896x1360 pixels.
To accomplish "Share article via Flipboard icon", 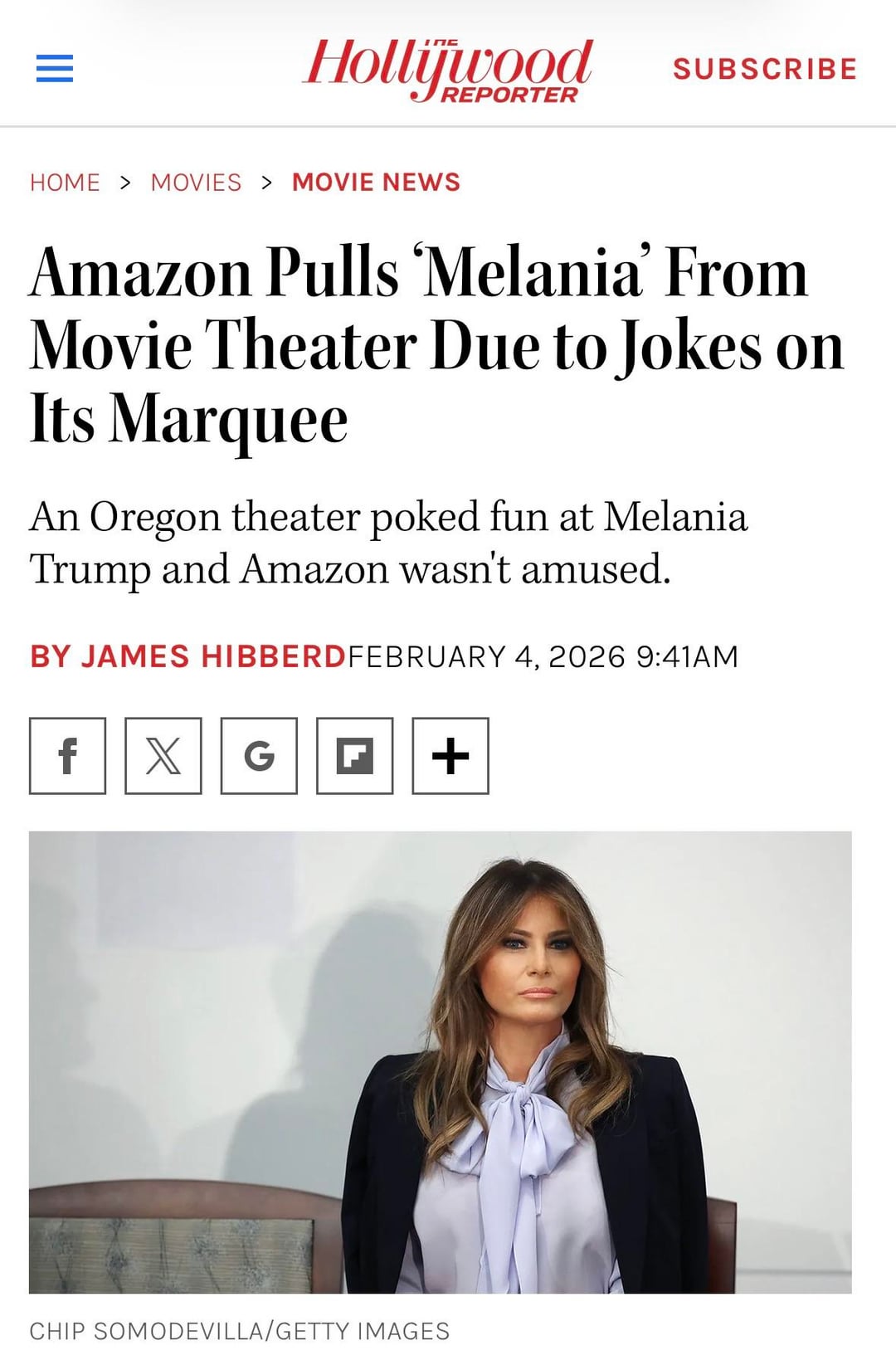I will [354, 756].
